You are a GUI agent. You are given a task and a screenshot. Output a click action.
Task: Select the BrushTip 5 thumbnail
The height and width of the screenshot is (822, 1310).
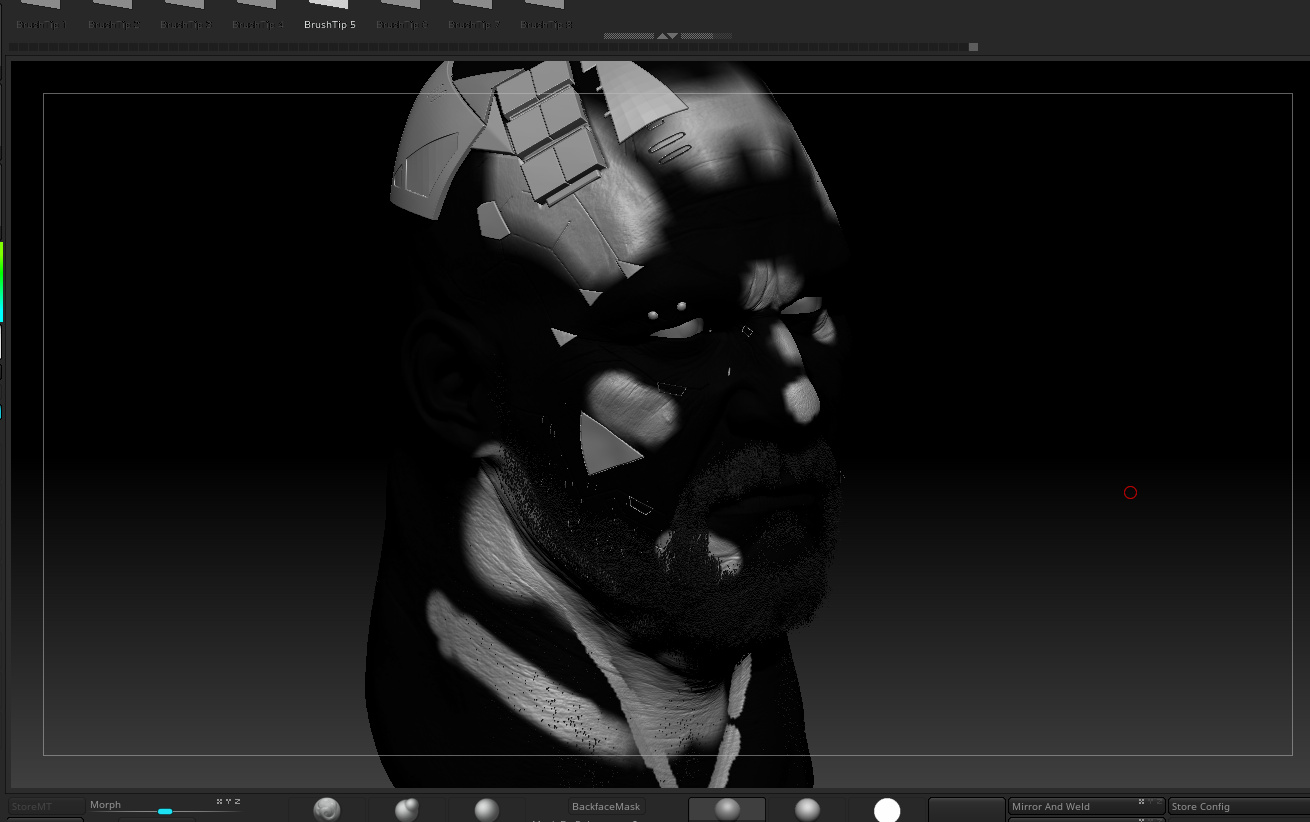(330, 15)
